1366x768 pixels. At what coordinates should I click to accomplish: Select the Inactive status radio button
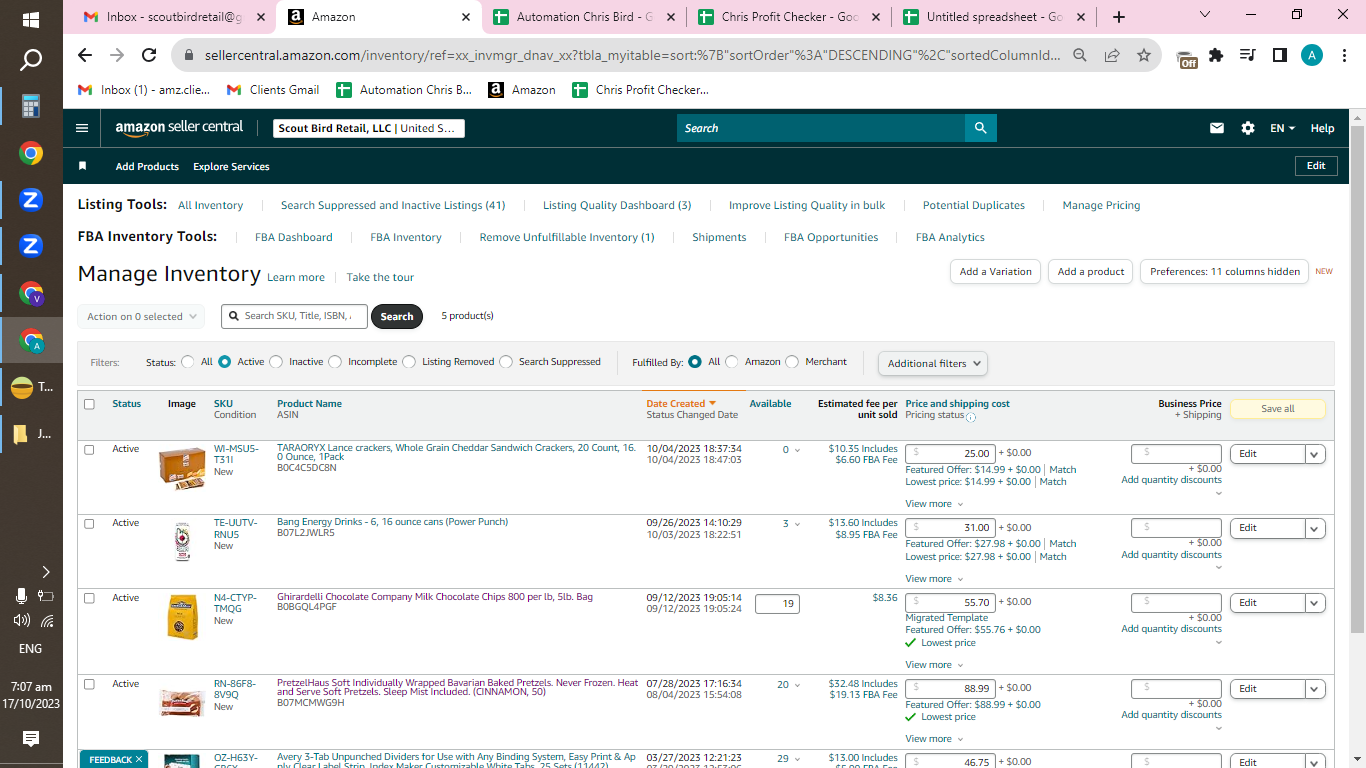coord(276,362)
